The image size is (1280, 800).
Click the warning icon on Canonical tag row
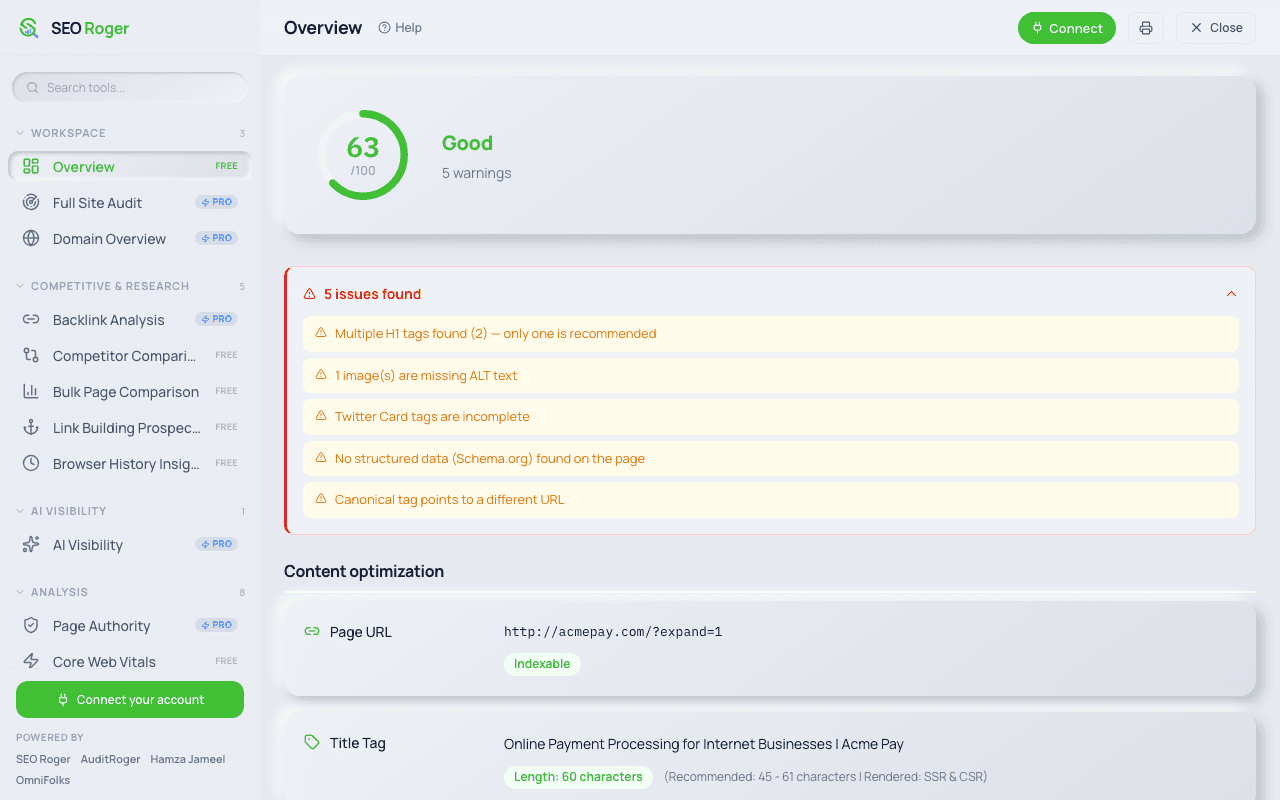[x=321, y=499]
